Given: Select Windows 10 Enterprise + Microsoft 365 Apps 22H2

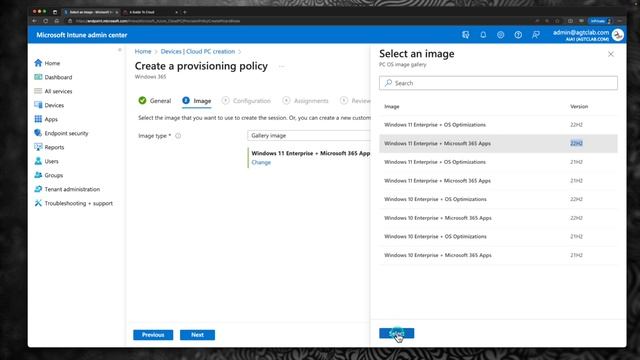Looking at the screenshot, I should click(498, 218).
